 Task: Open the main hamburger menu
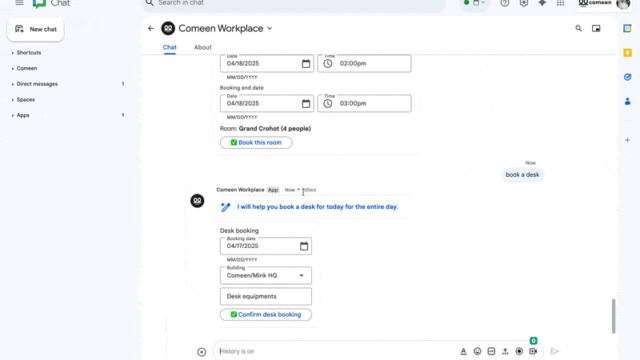19,3
